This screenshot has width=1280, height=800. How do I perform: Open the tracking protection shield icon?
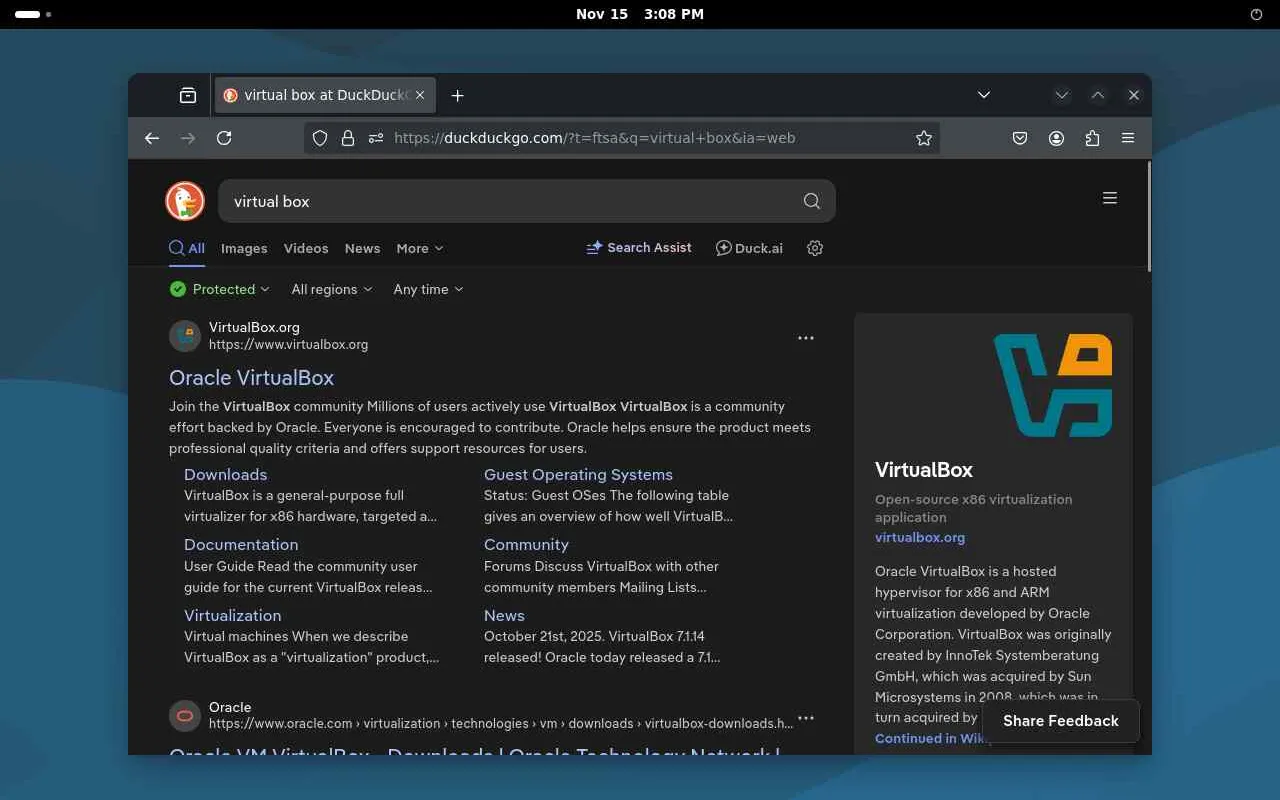click(320, 138)
